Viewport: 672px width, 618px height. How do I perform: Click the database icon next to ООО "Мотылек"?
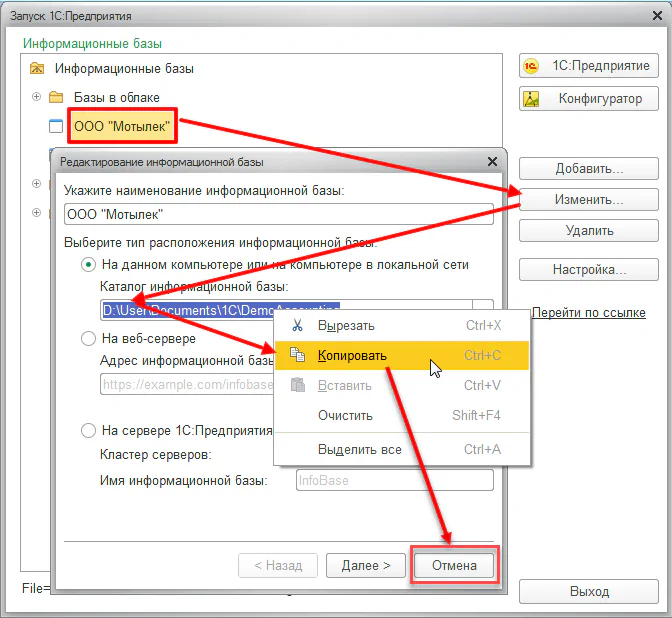(x=56, y=126)
